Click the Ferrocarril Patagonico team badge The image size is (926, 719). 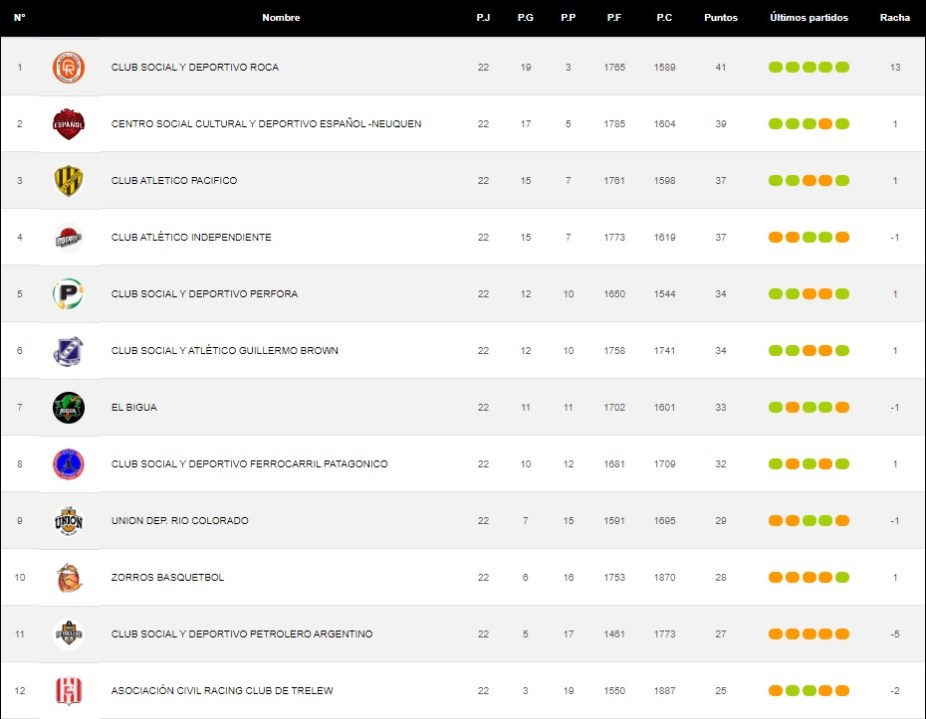pyautogui.click(x=68, y=464)
